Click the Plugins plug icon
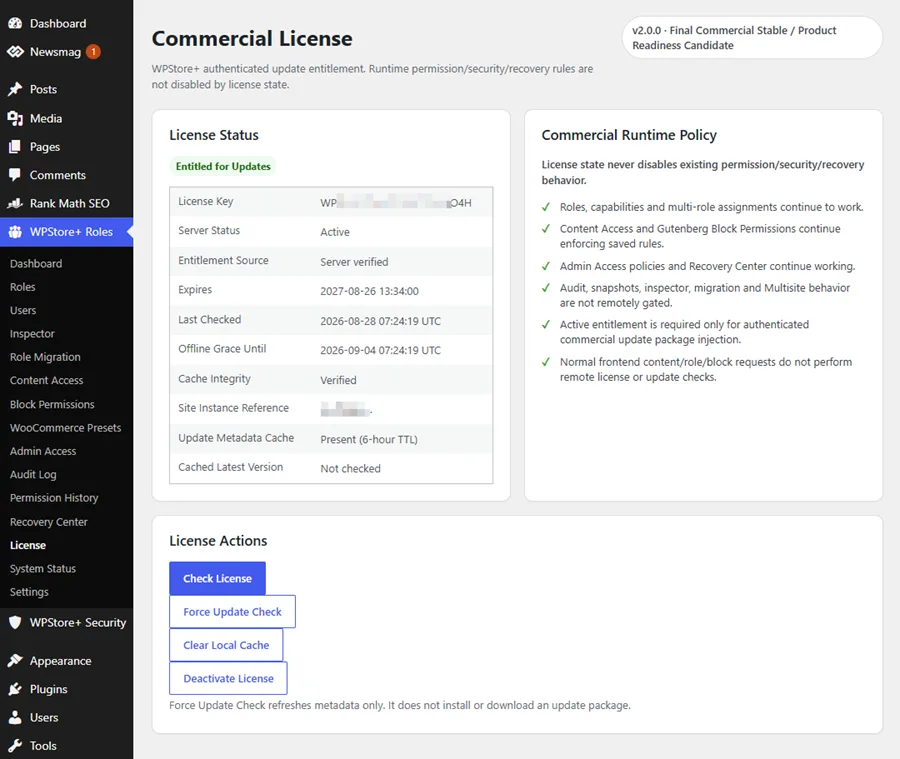The image size is (900, 759). tap(15, 689)
